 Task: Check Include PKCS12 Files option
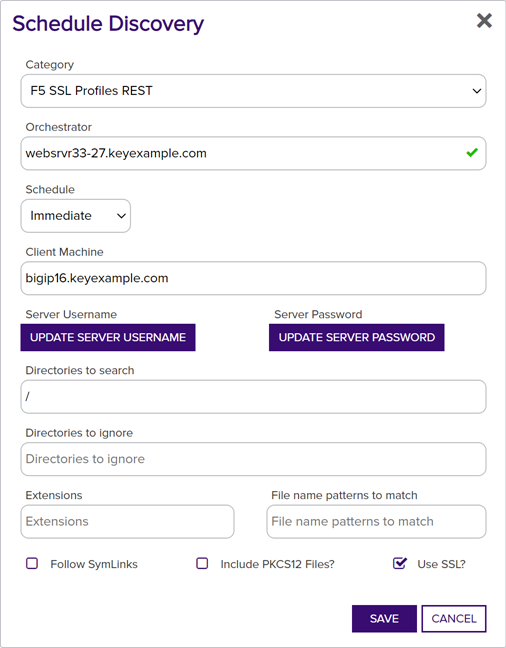[x=202, y=564]
